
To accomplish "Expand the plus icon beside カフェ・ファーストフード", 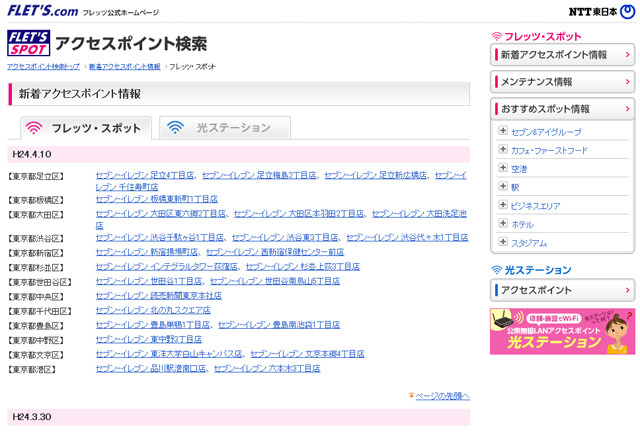I will tap(503, 149).
